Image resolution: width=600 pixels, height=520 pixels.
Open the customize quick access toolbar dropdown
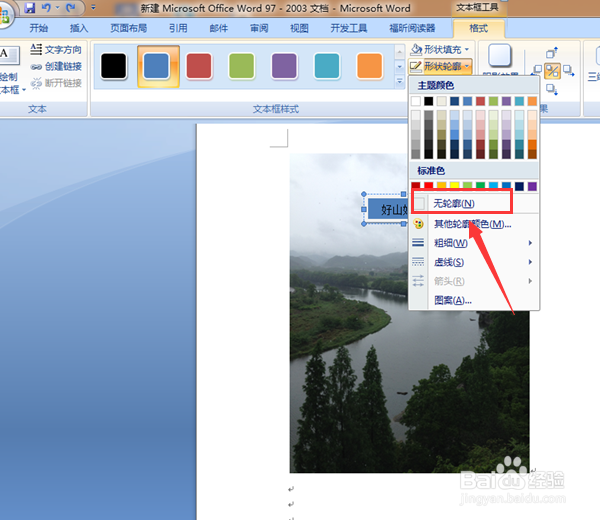93,8
